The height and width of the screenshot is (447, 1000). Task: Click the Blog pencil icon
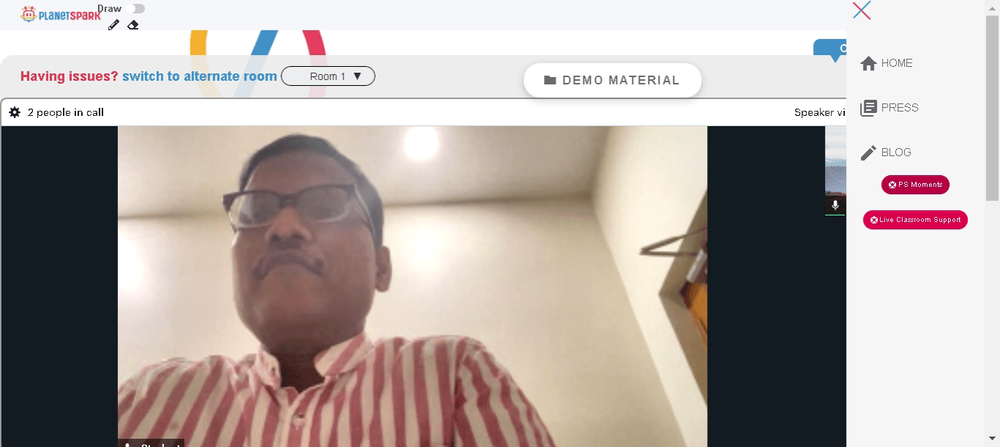click(x=869, y=152)
